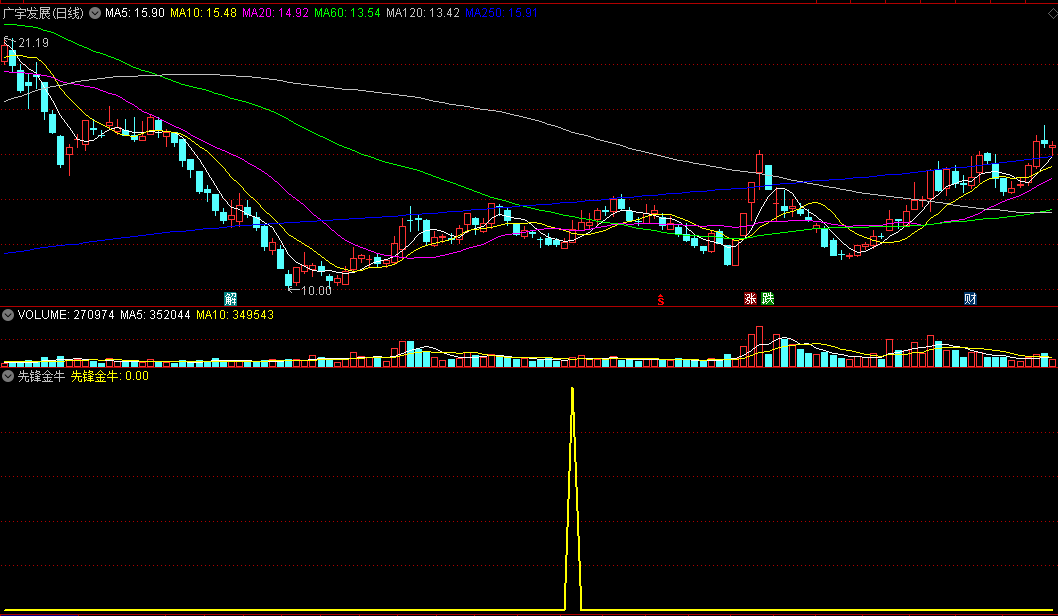Screen dimensions: 1058x616
Task: Click the diamond icon at top-right corner
Action: tap(1052, 13)
